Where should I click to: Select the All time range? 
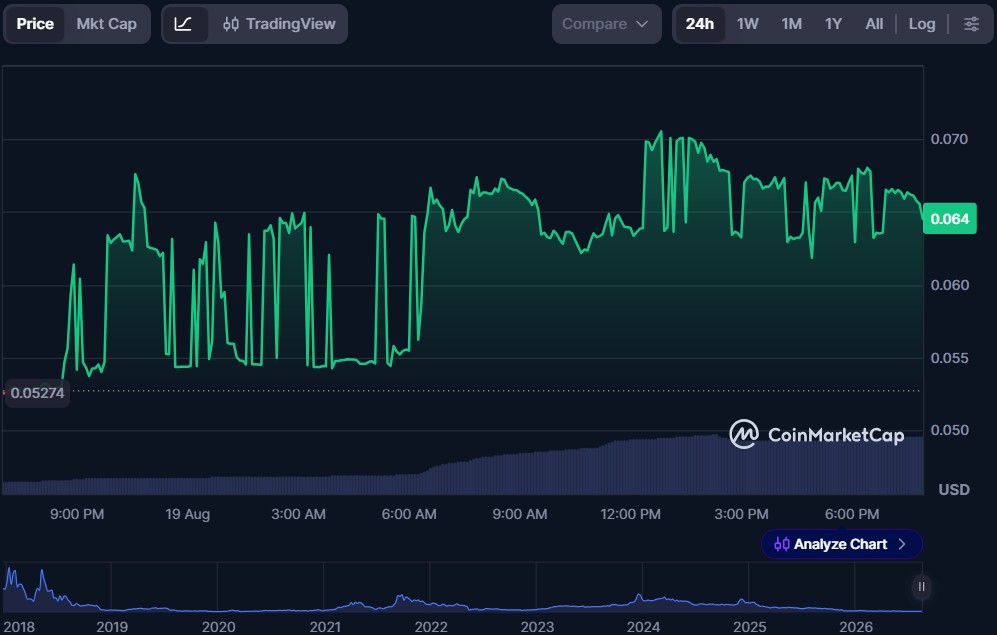tap(874, 24)
